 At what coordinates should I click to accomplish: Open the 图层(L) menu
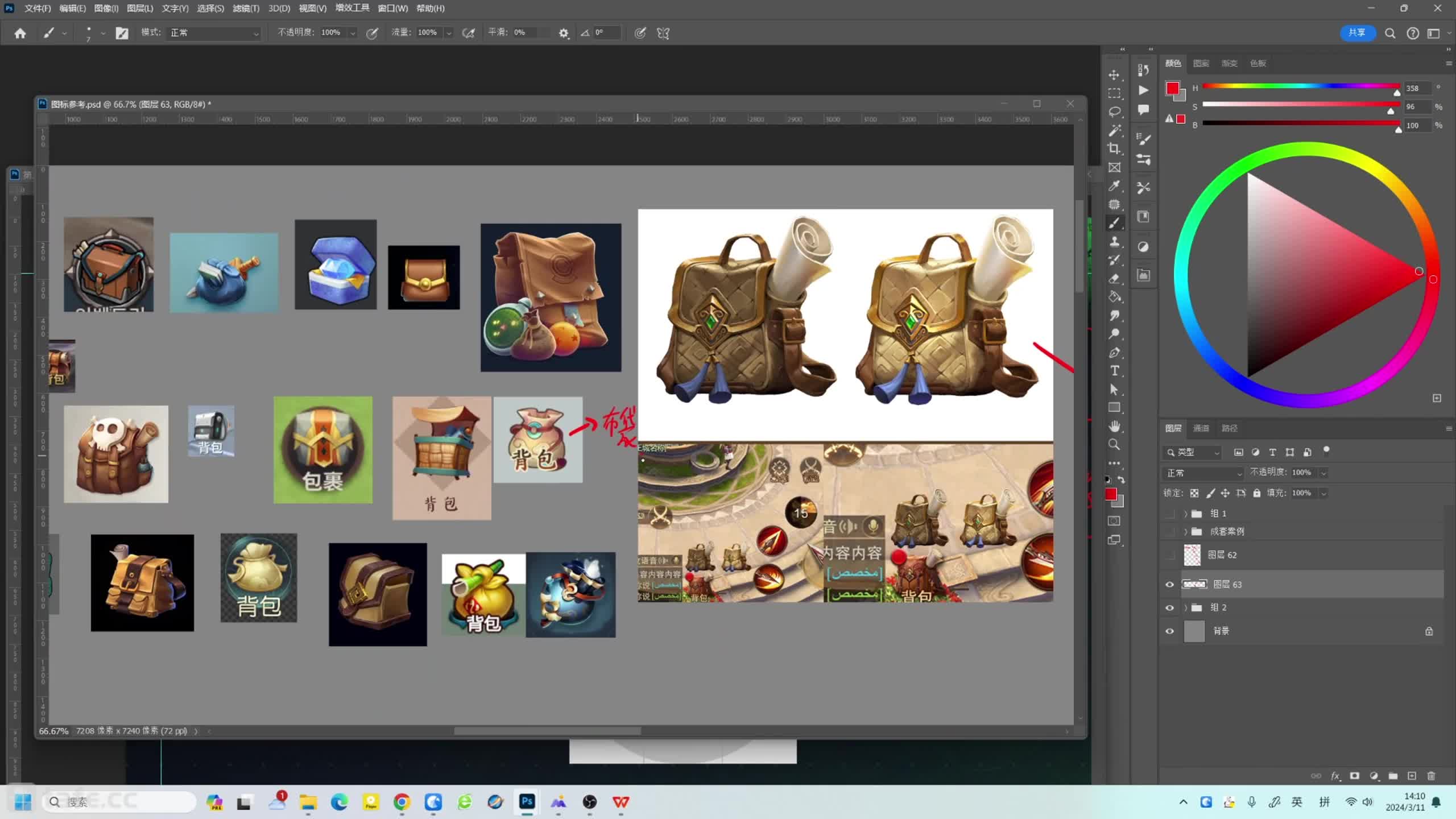[140, 9]
